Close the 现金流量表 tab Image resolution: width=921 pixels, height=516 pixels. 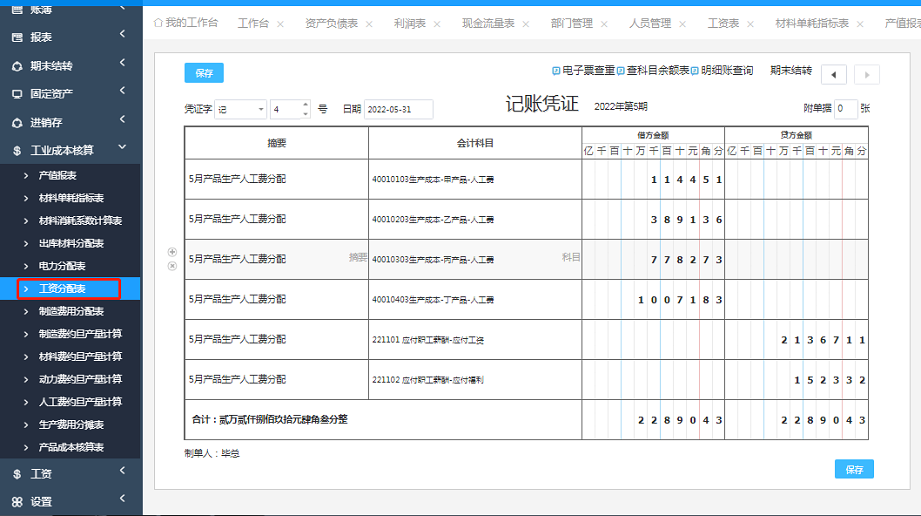526,24
